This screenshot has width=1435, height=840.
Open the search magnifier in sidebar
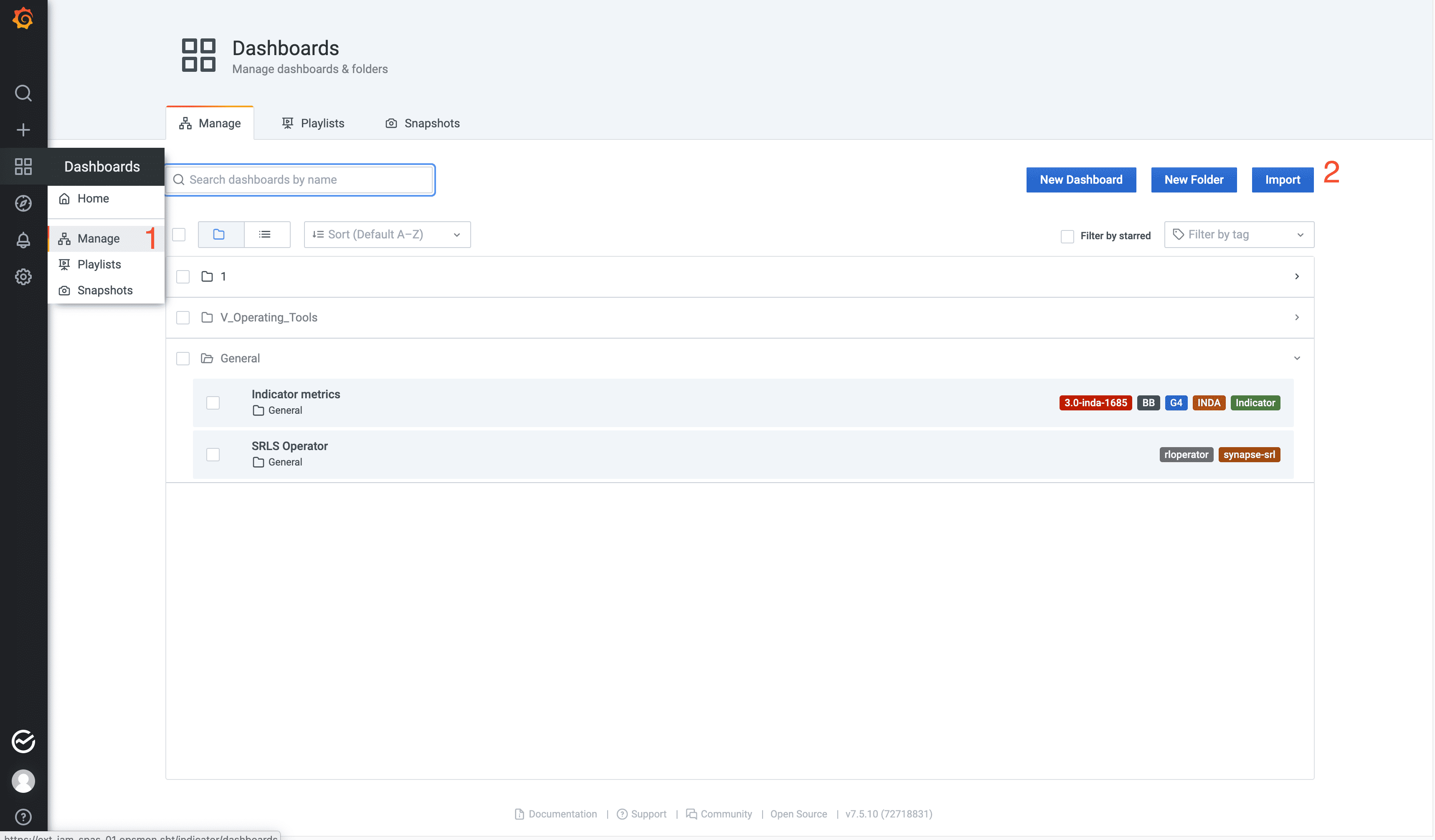[x=23, y=93]
